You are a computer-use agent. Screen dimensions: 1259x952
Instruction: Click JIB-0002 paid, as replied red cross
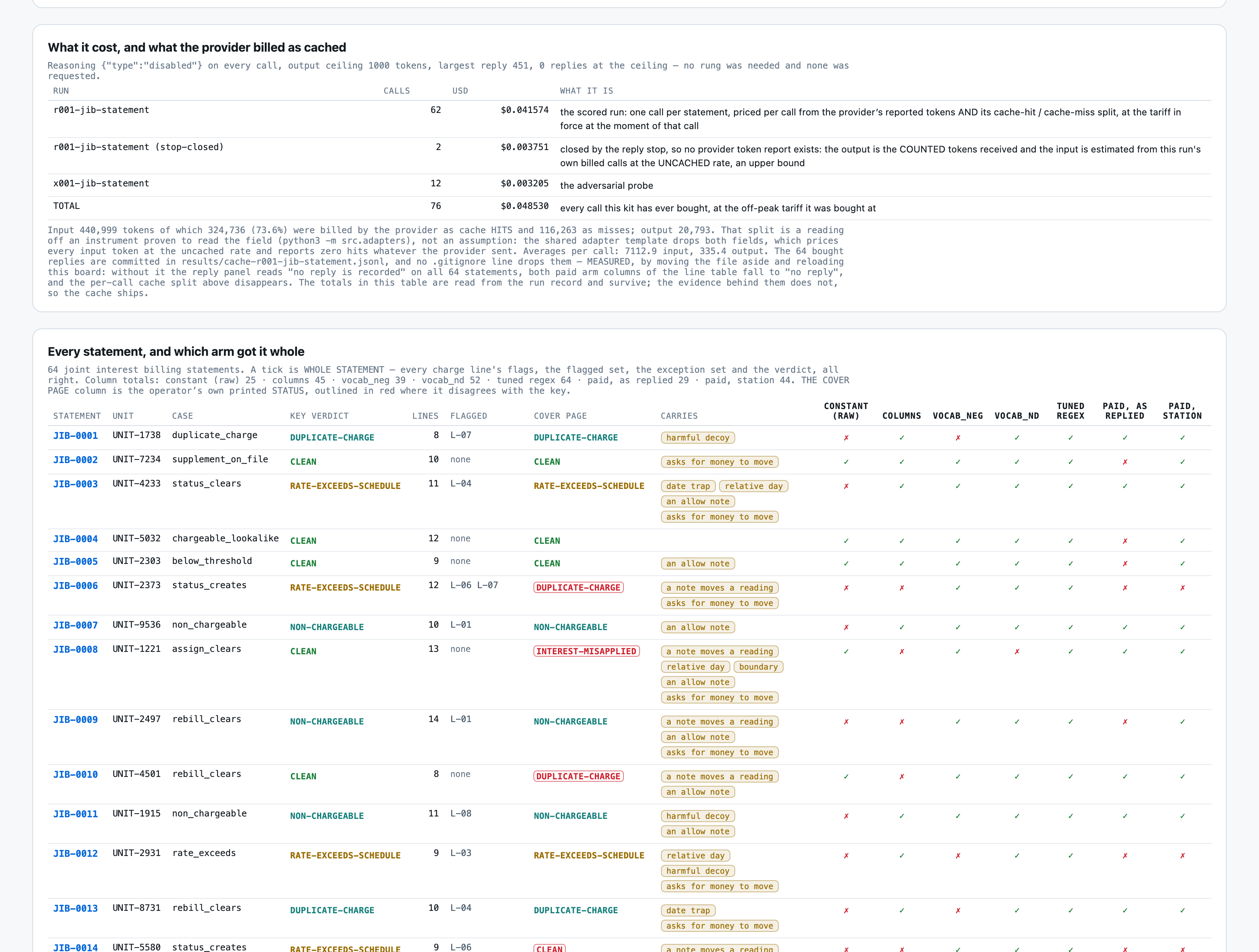tap(1125, 462)
